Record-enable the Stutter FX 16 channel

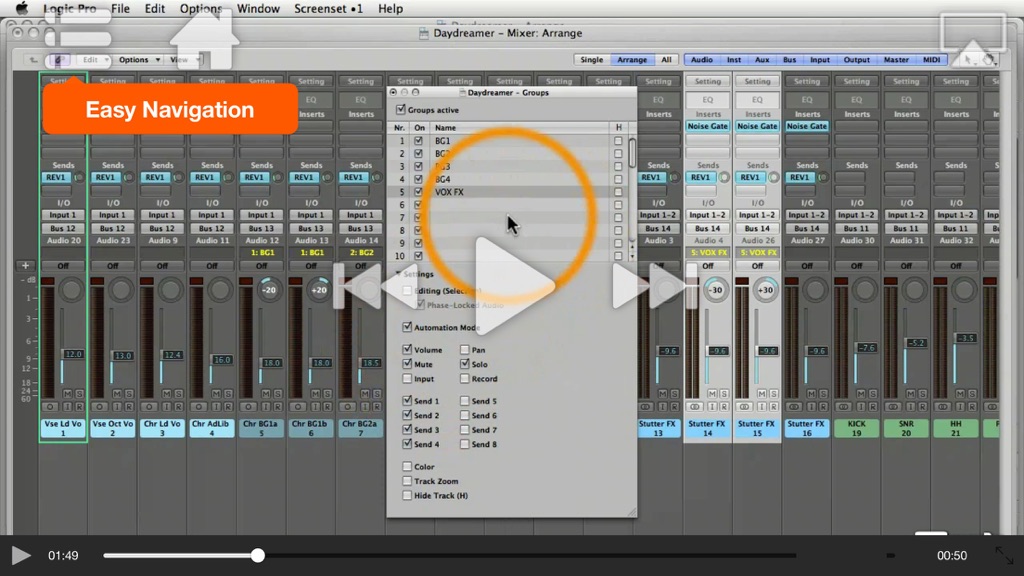(823, 406)
